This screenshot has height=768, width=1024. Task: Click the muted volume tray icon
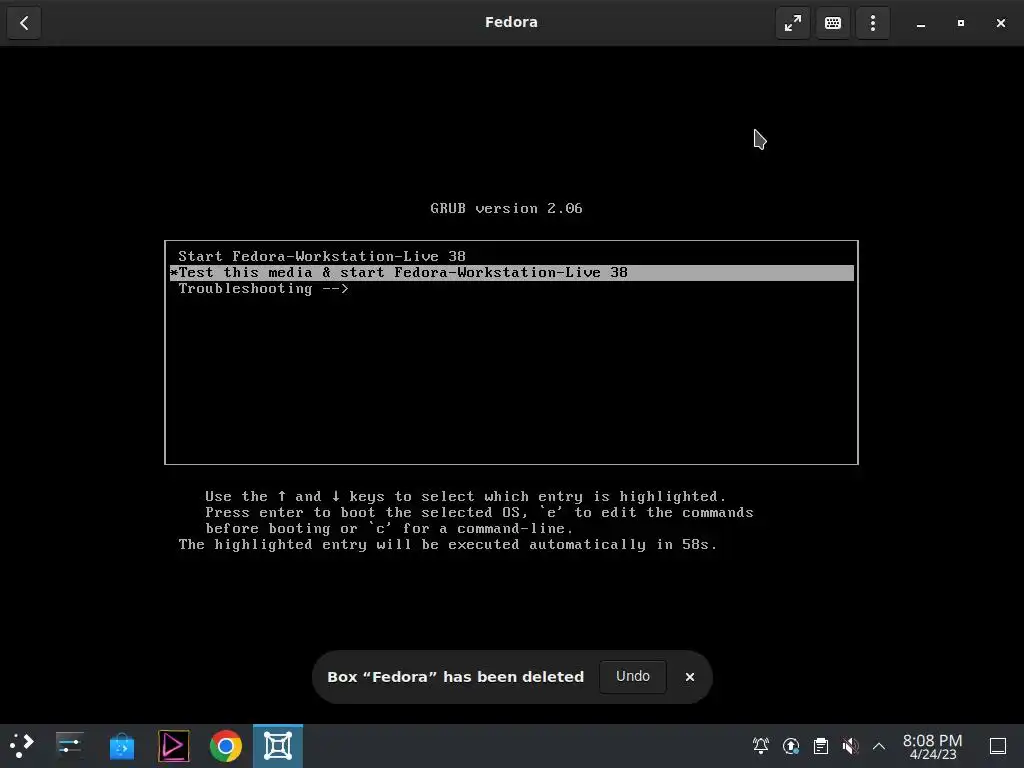coord(850,746)
